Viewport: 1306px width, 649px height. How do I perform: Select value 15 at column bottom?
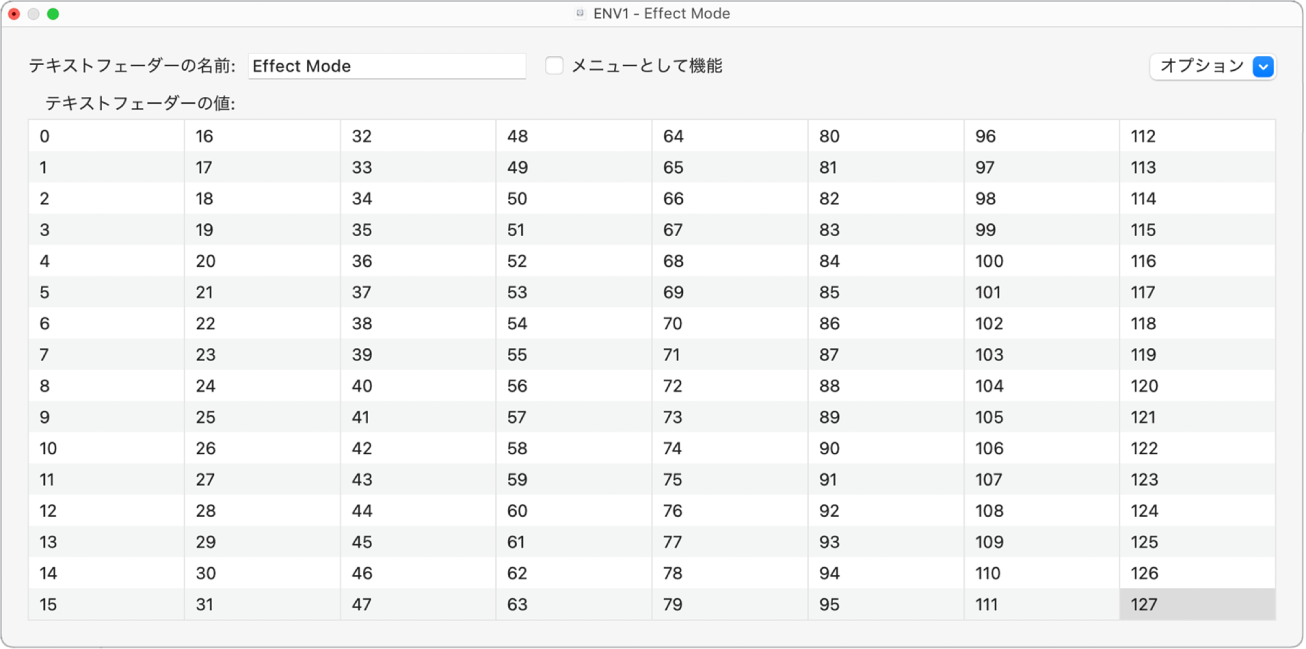(105, 604)
